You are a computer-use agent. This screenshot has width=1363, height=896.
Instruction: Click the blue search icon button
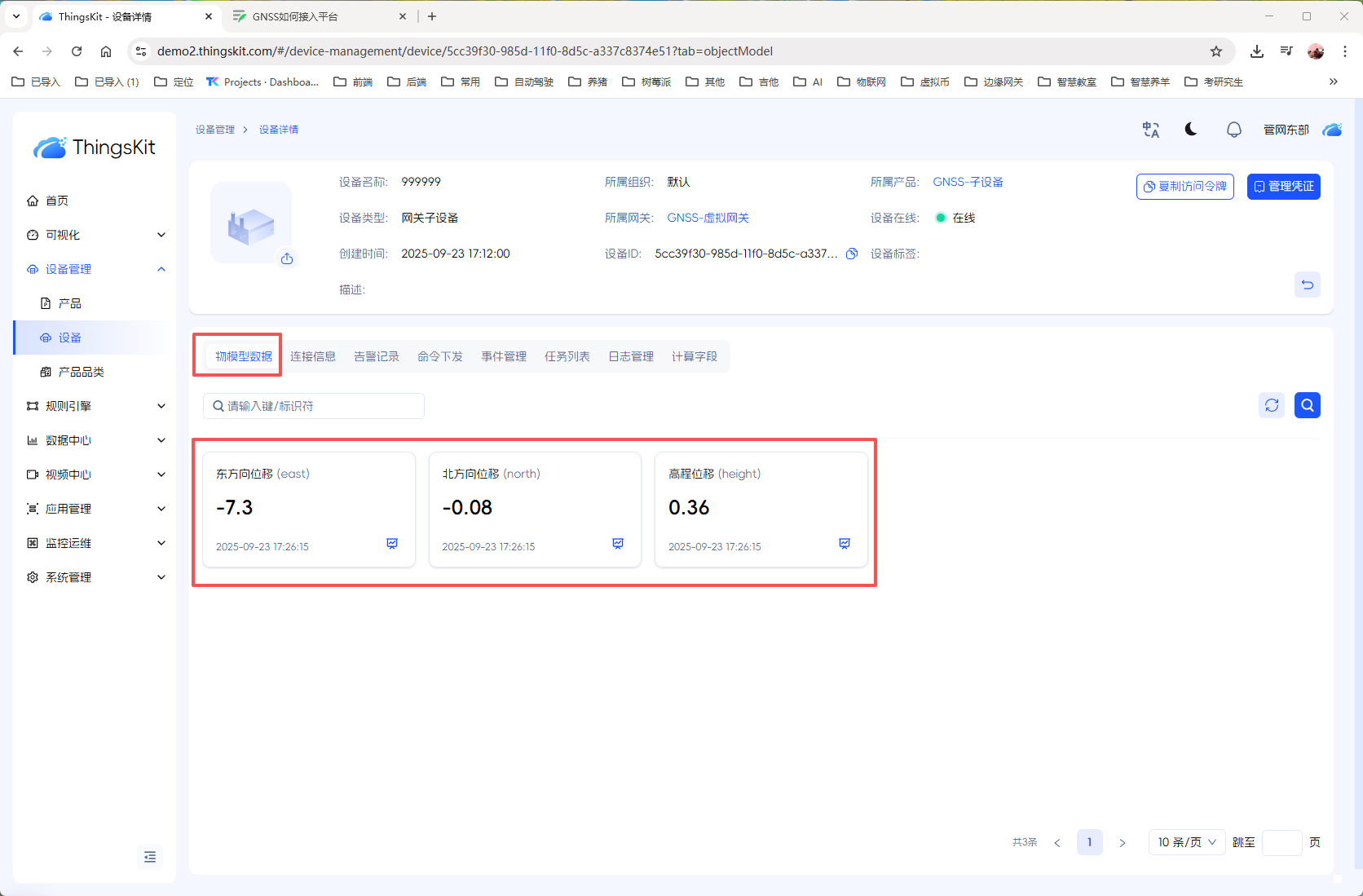click(1308, 405)
